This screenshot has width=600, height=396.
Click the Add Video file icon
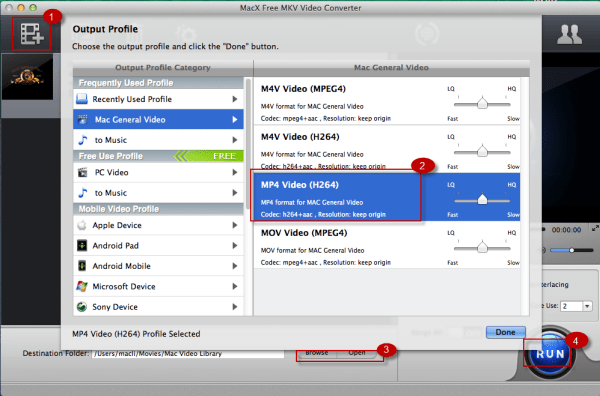pos(32,34)
